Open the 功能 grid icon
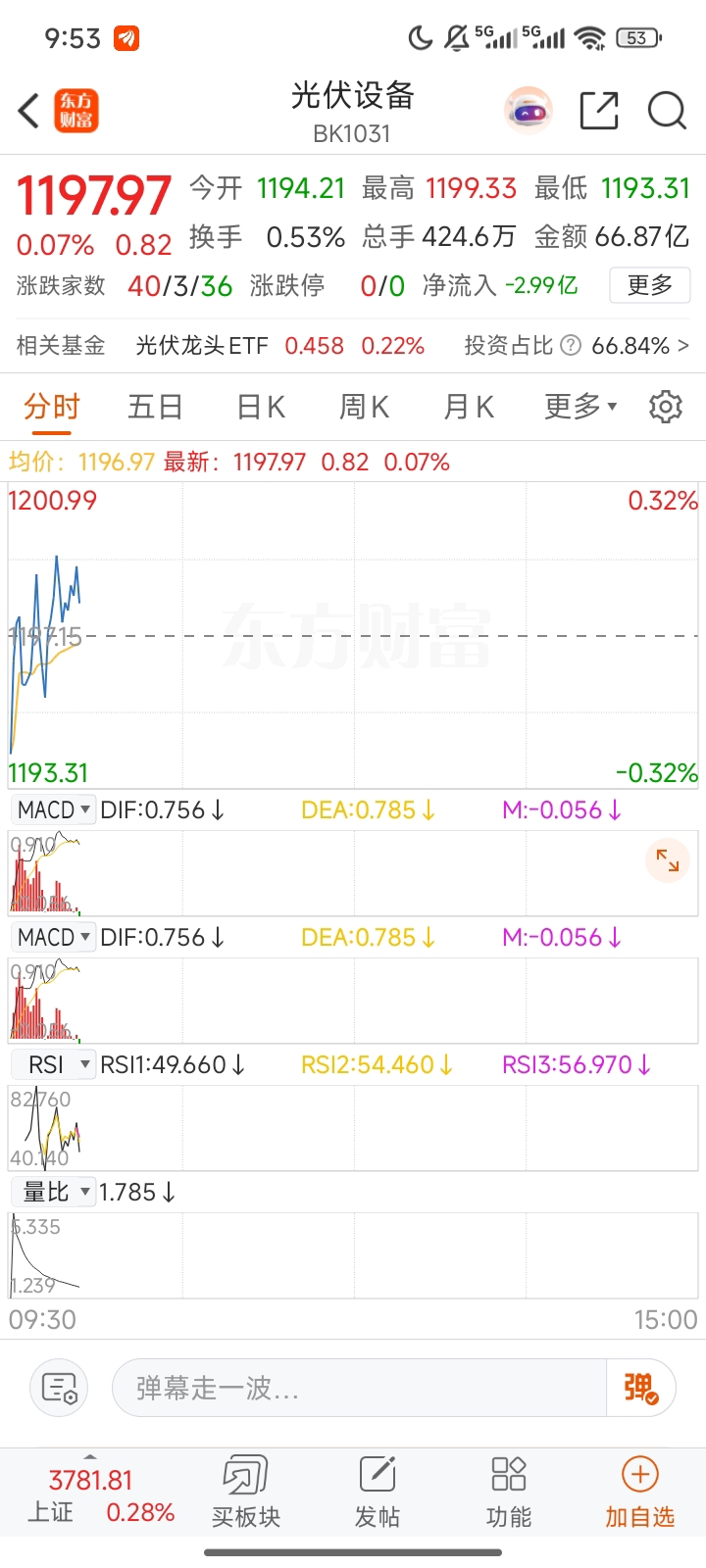 tap(509, 1492)
